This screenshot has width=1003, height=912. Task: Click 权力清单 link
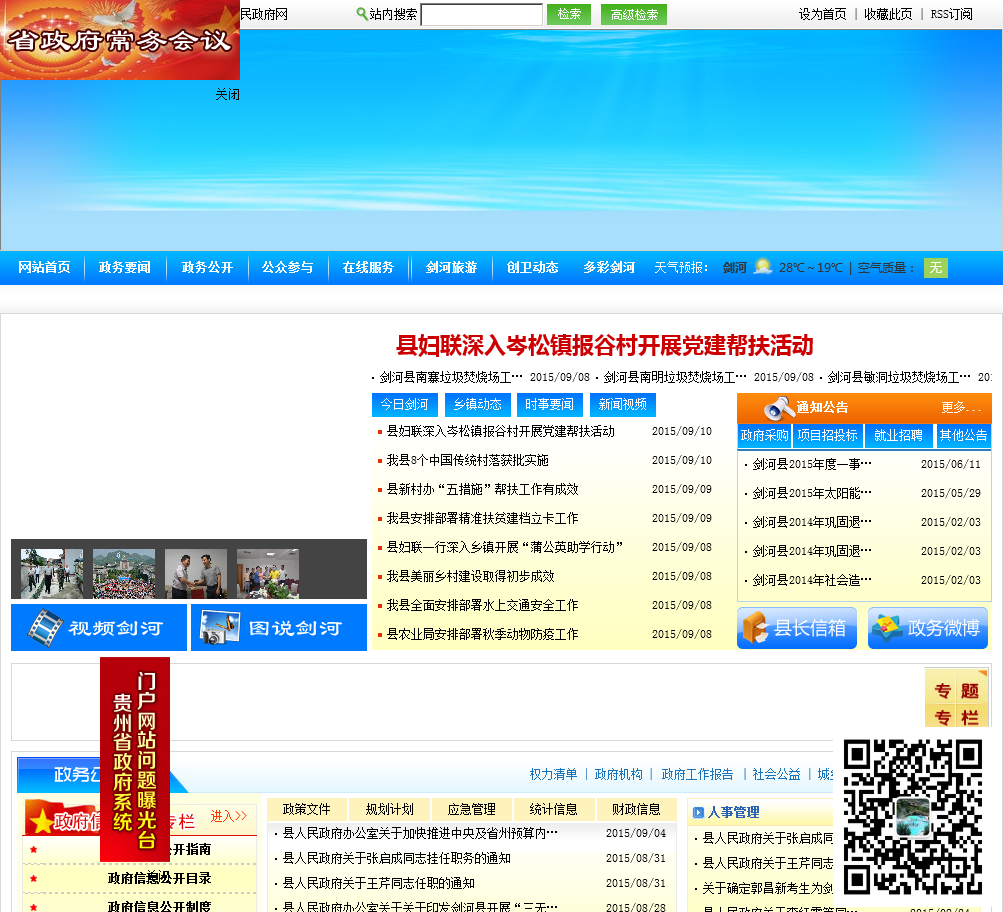point(553,774)
